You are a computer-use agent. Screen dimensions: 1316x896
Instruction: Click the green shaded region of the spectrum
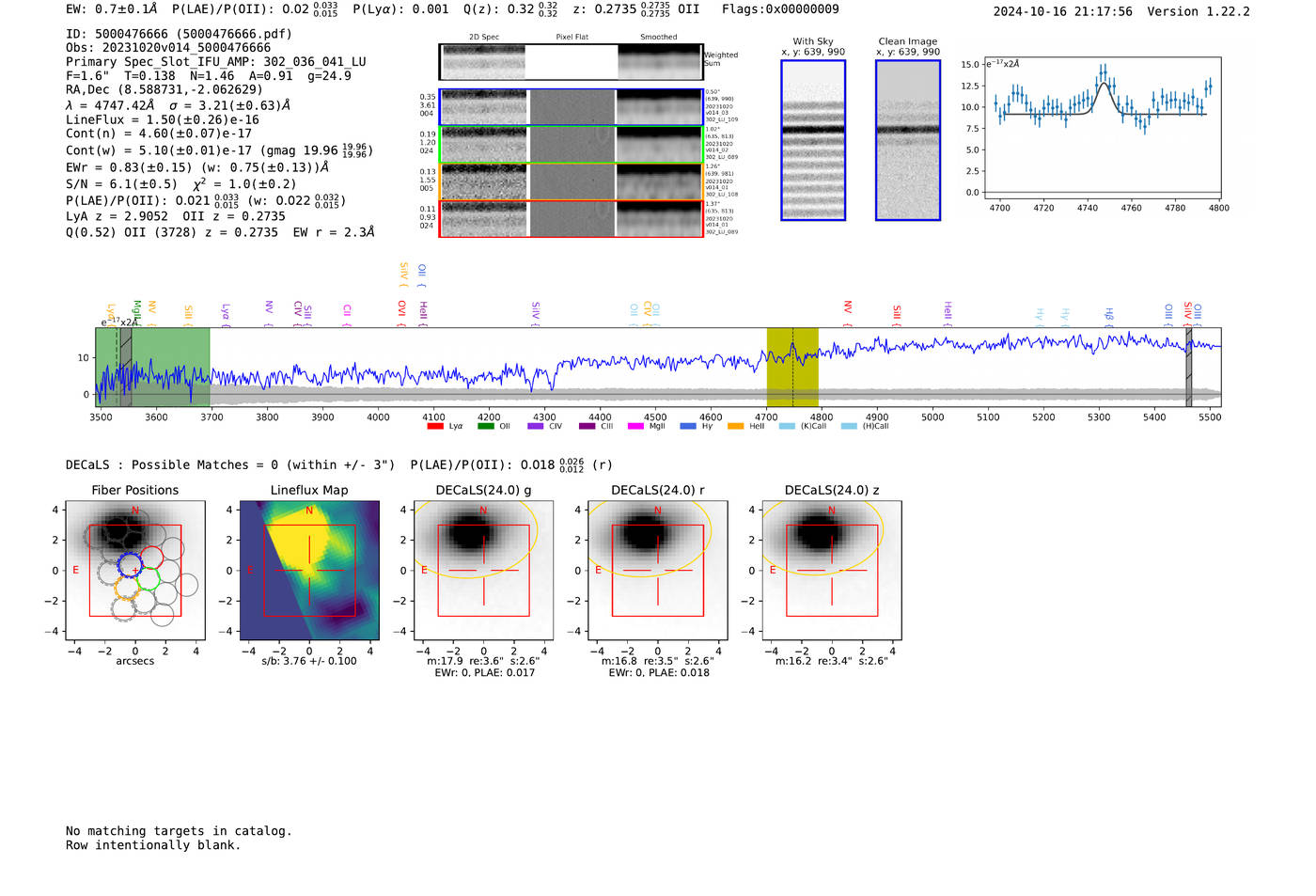[x=152, y=367]
